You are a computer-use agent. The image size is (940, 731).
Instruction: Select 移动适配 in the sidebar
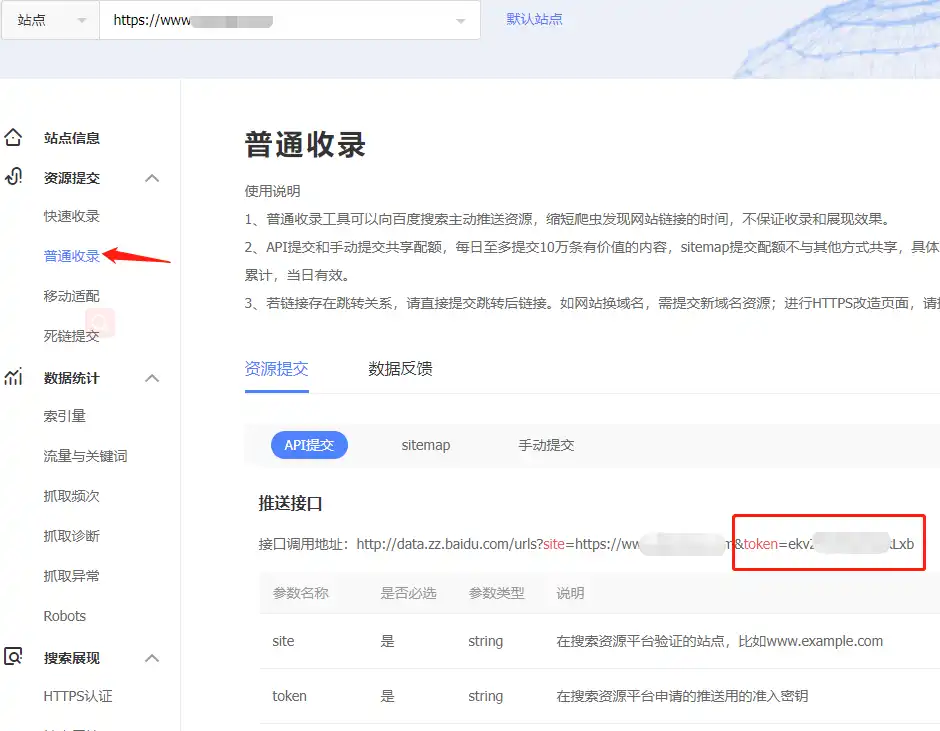pyautogui.click(x=71, y=296)
